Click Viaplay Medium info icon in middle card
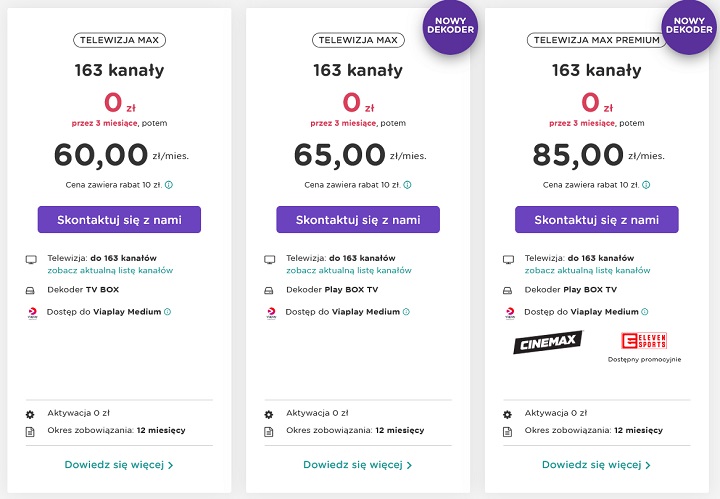 [x=406, y=312]
